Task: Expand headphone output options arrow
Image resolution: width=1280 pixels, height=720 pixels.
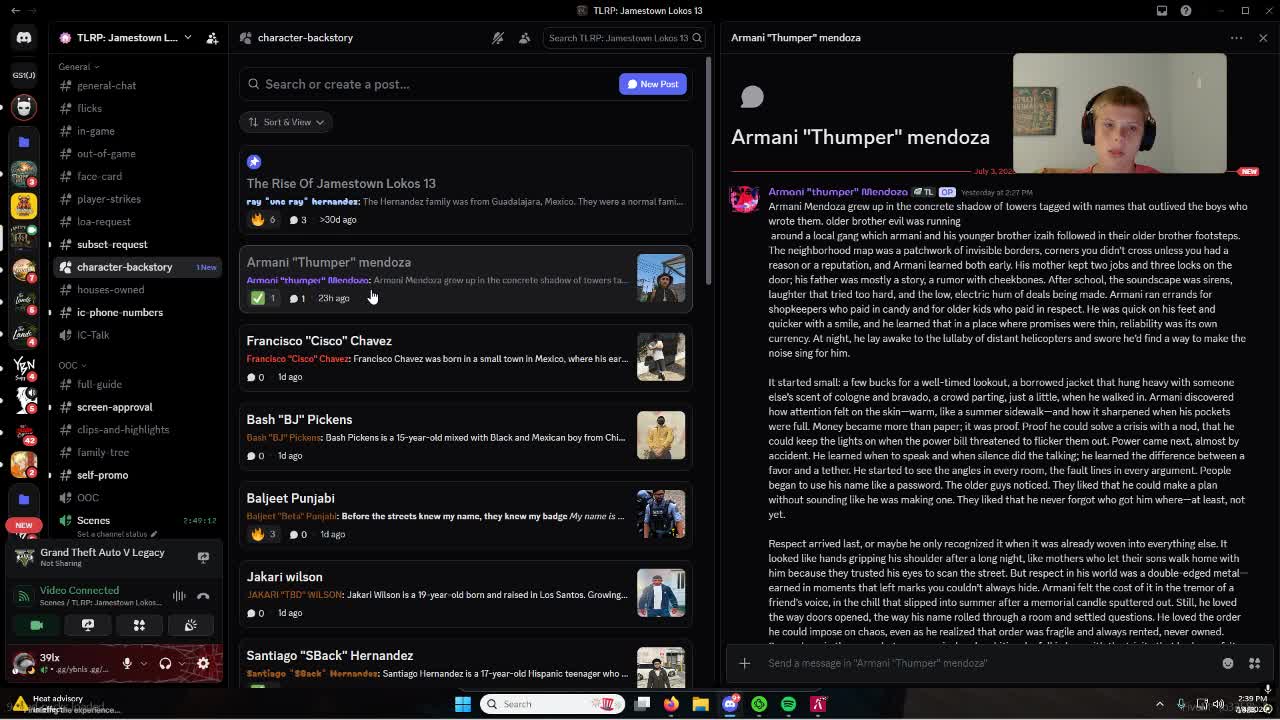Action: coord(180,663)
